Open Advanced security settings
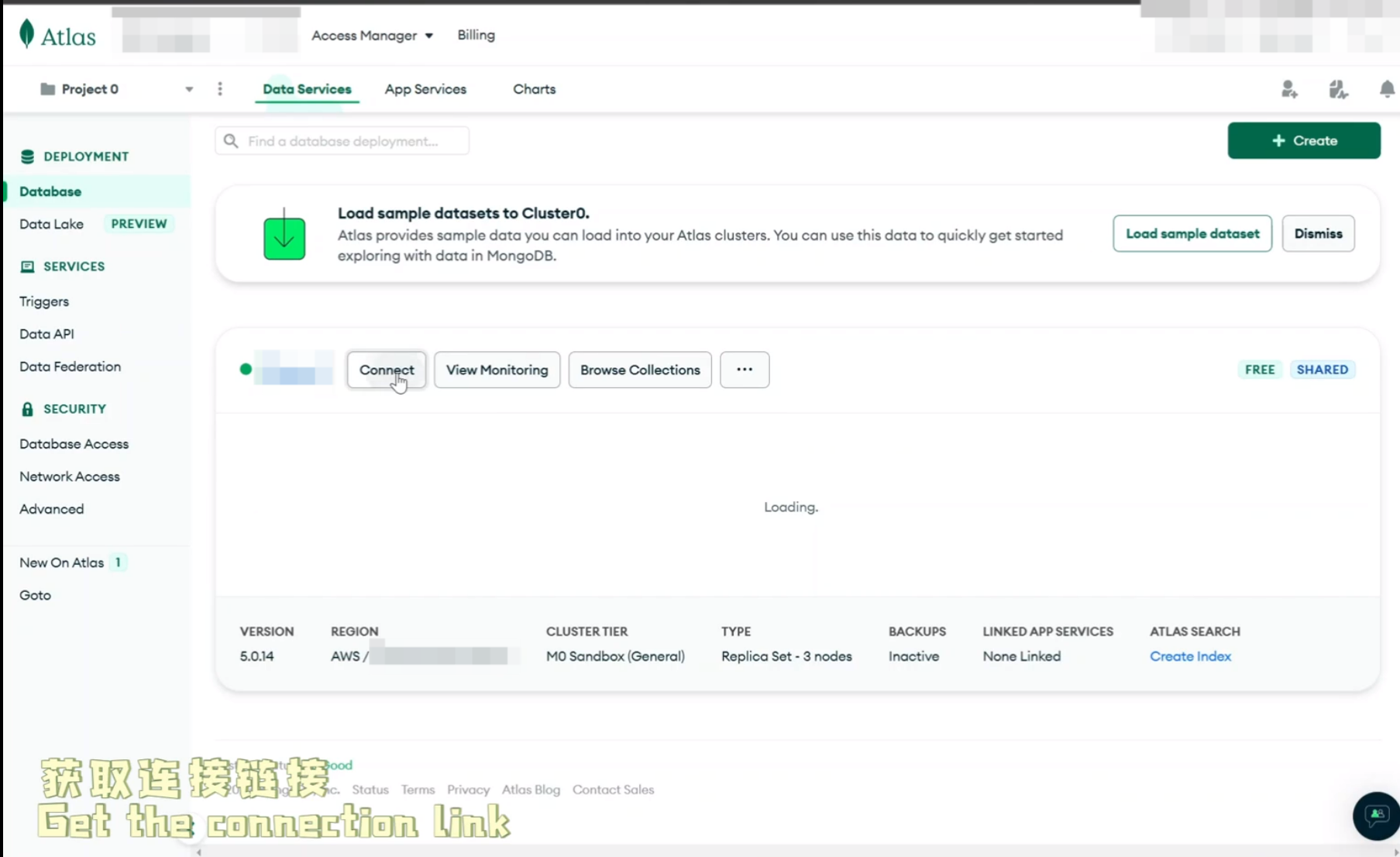 (x=51, y=509)
